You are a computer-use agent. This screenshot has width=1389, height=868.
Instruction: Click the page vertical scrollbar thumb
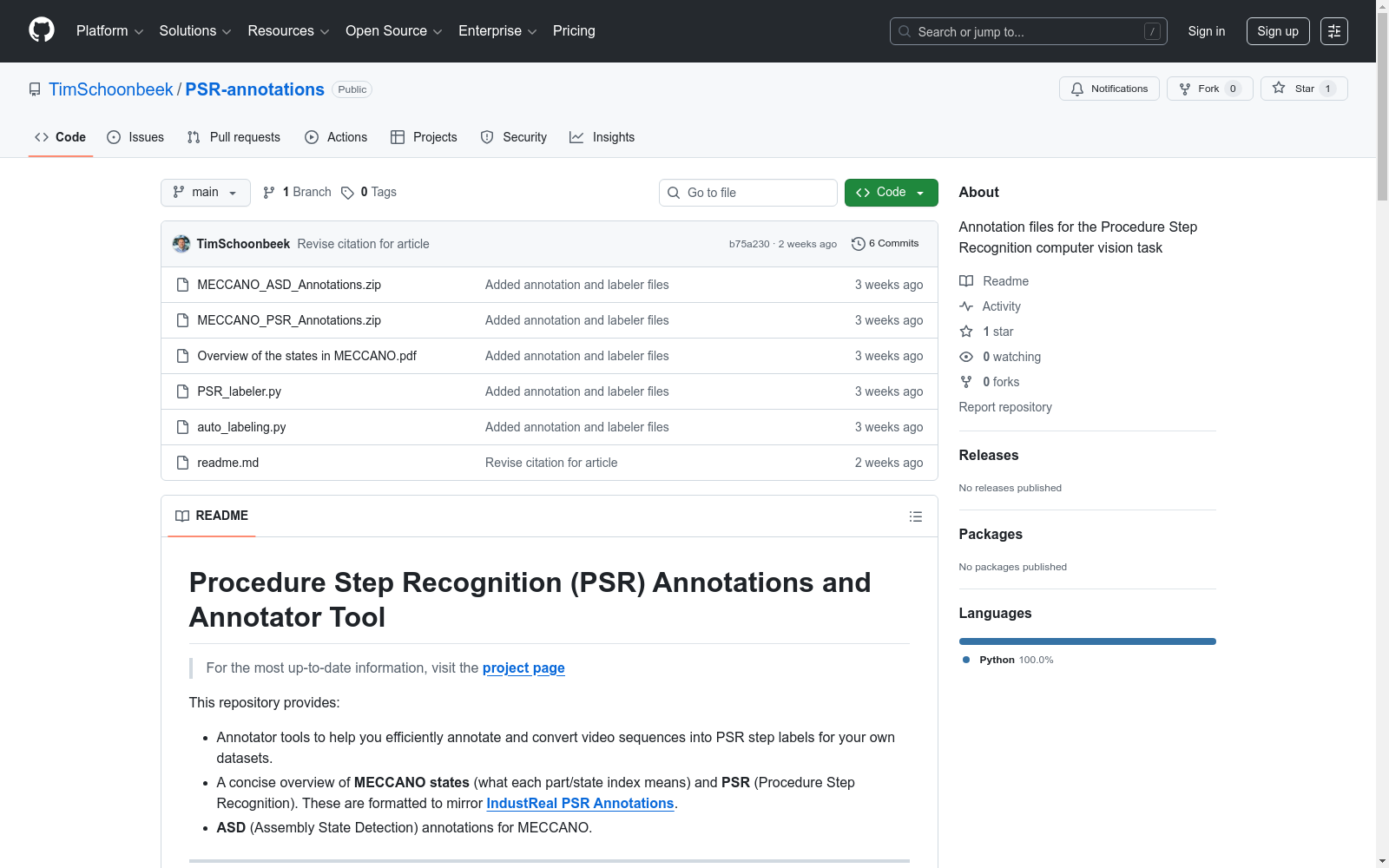point(1382,108)
